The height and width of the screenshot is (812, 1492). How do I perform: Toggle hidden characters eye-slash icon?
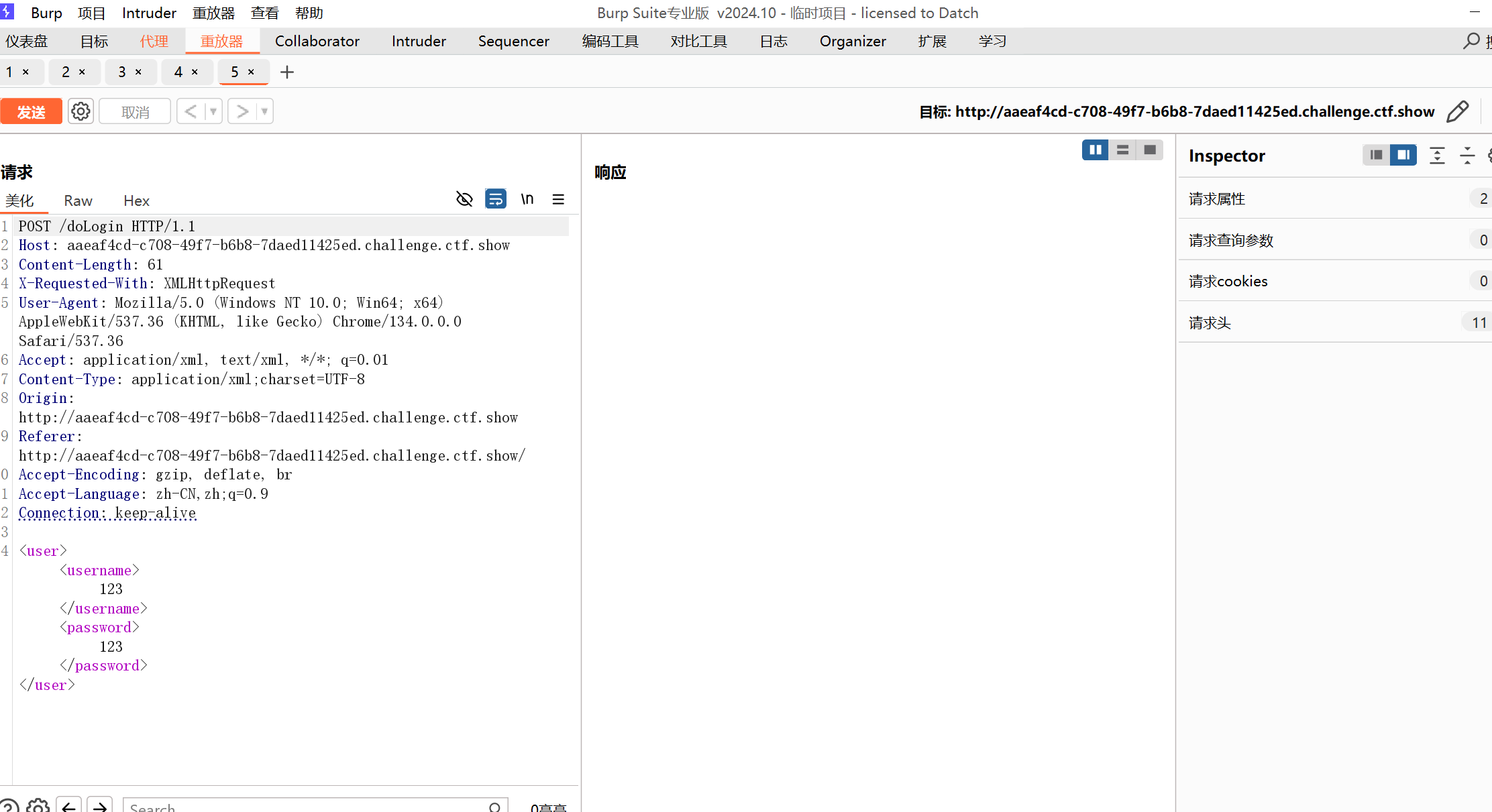point(464,199)
